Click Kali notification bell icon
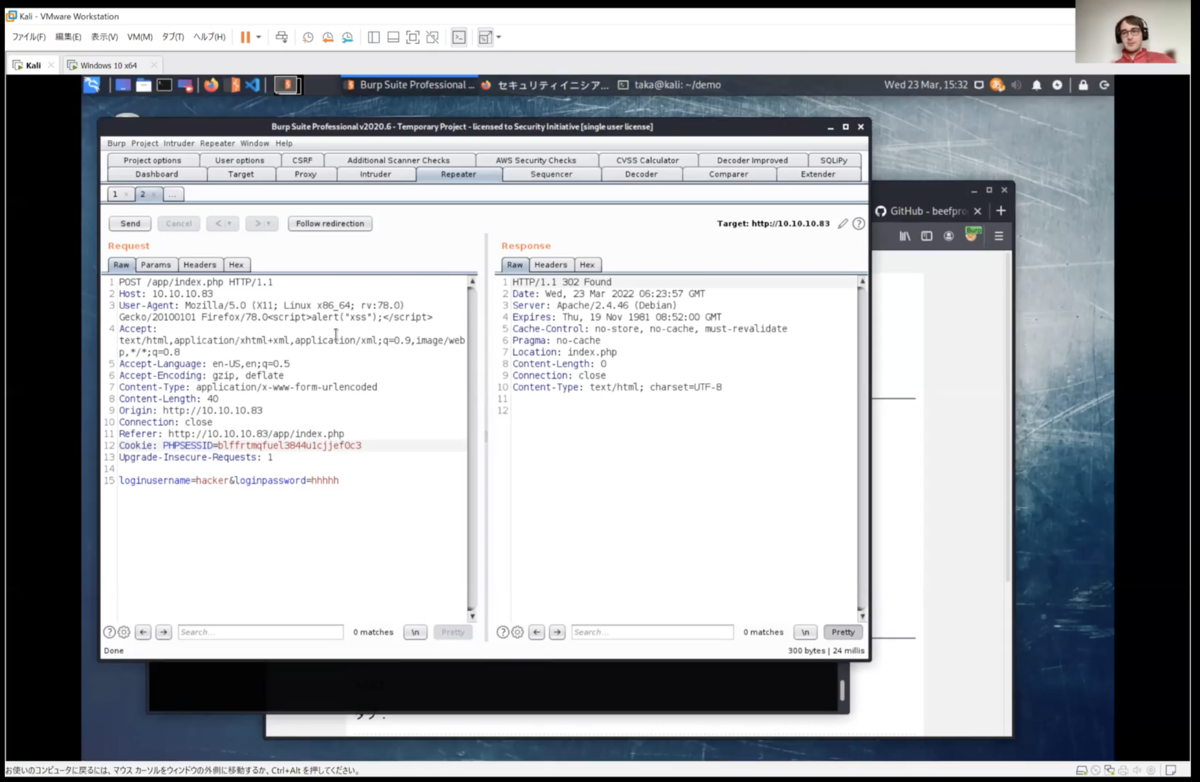 pos(1037,85)
